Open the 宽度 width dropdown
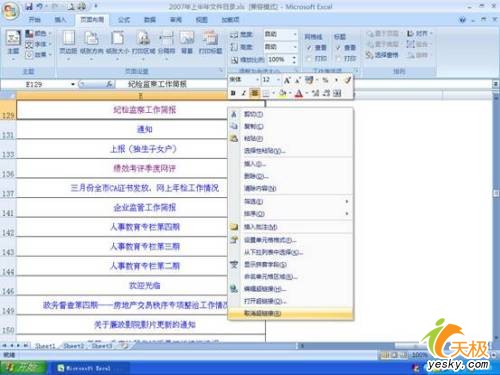Image resolution: width=500 pixels, height=375 pixels. [295, 34]
